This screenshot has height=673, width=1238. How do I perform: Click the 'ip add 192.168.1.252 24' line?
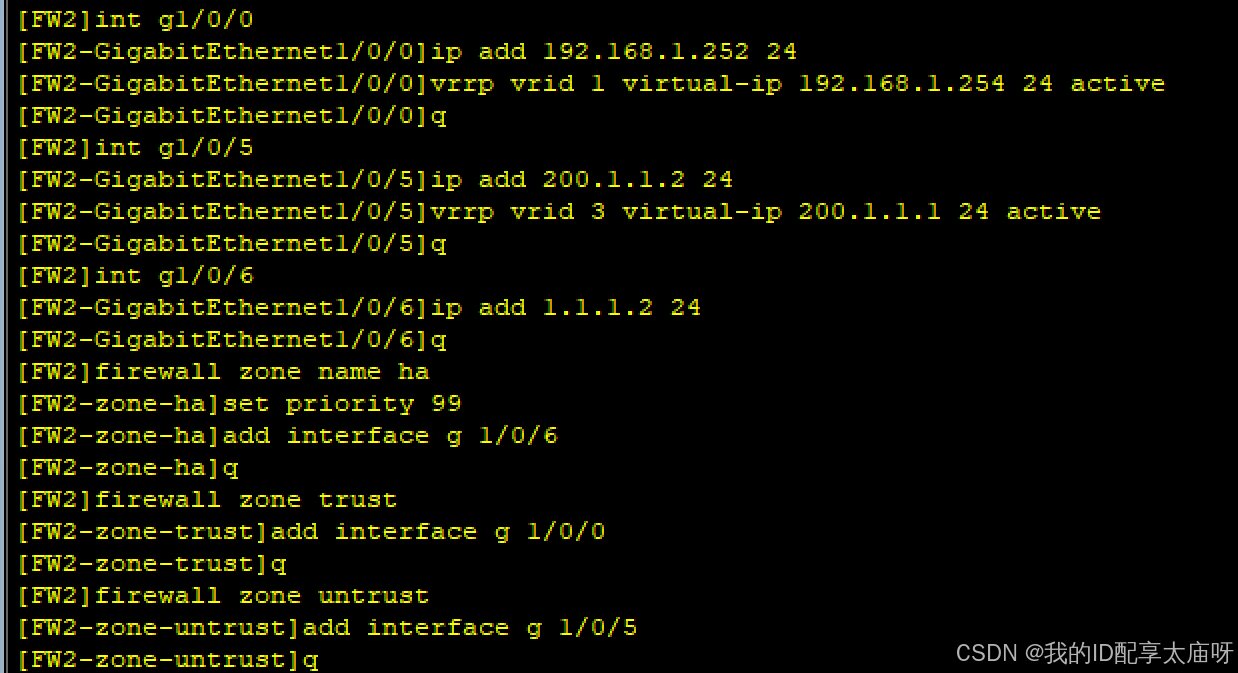pyautogui.click(x=407, y=52)
